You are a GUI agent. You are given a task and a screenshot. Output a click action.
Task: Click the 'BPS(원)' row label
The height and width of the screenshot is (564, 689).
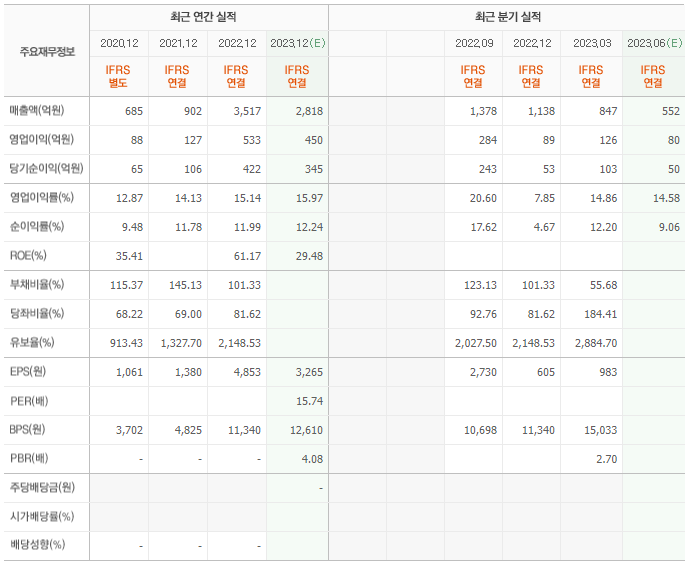click(28, 430)
